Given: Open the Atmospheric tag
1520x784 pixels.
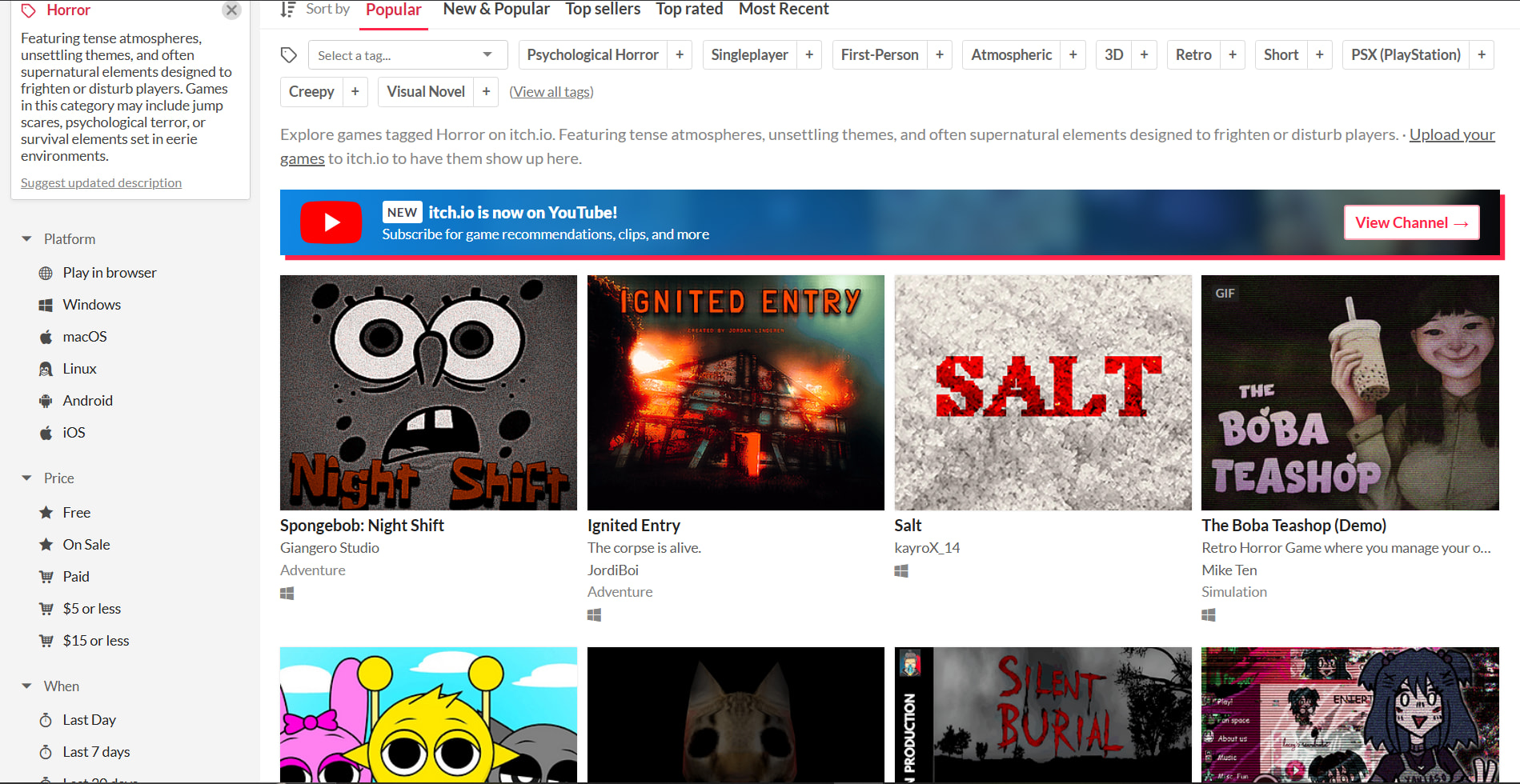Looking at the screenshot, I should [x=1012, y=54].
